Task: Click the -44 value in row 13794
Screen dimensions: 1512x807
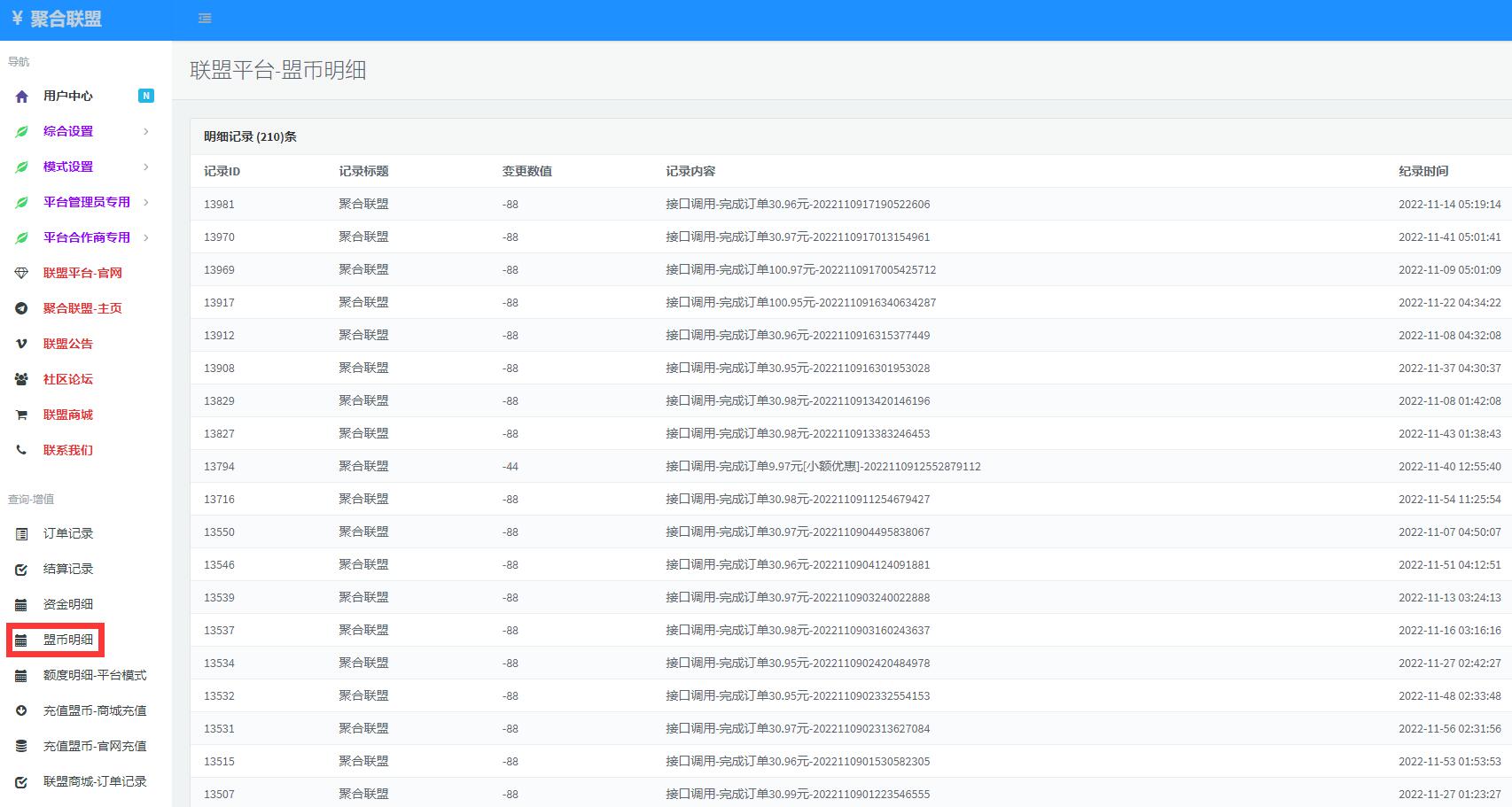Action: coord(510,466)
